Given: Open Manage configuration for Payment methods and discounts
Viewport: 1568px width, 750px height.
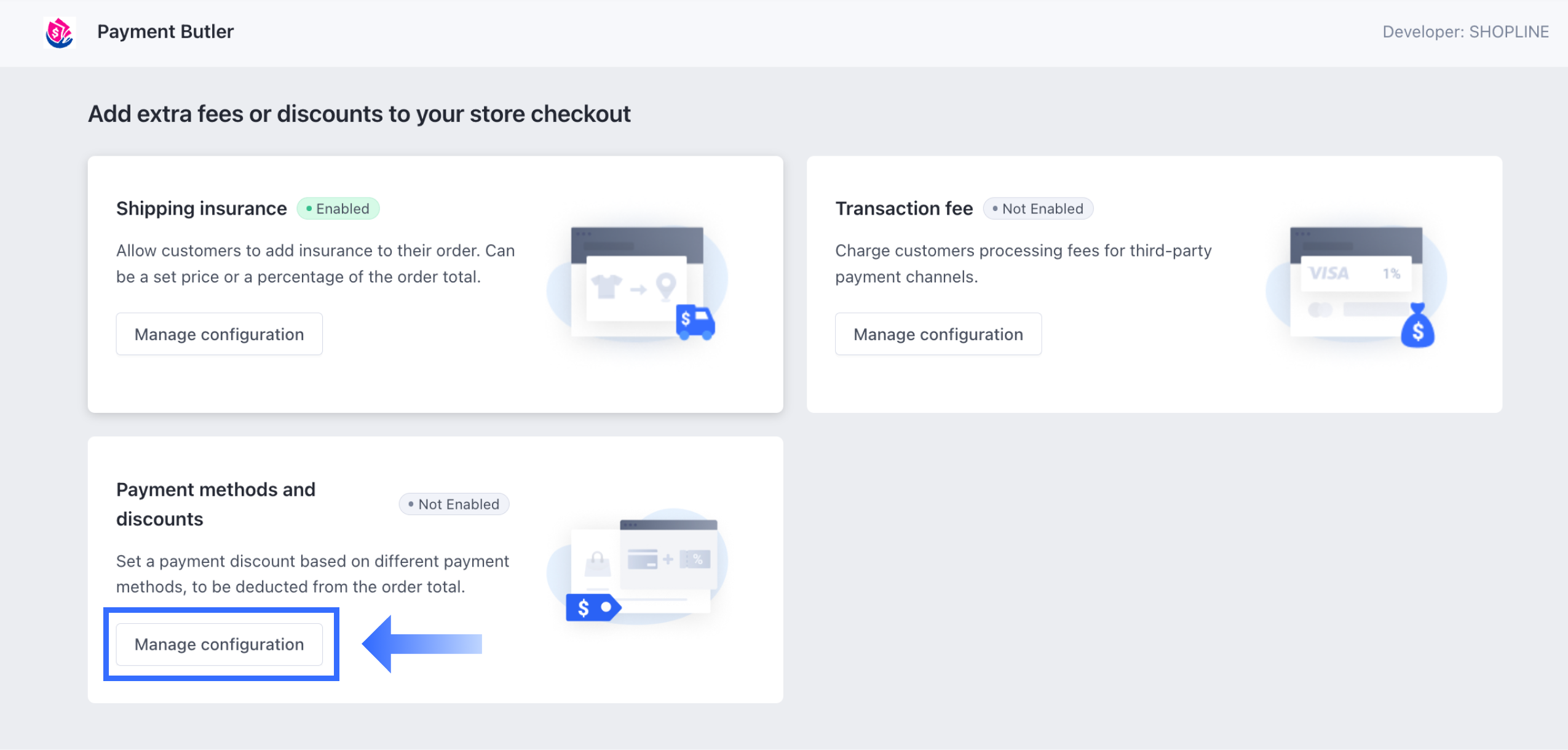Looking at the screenshot, I should click(219, 644).
